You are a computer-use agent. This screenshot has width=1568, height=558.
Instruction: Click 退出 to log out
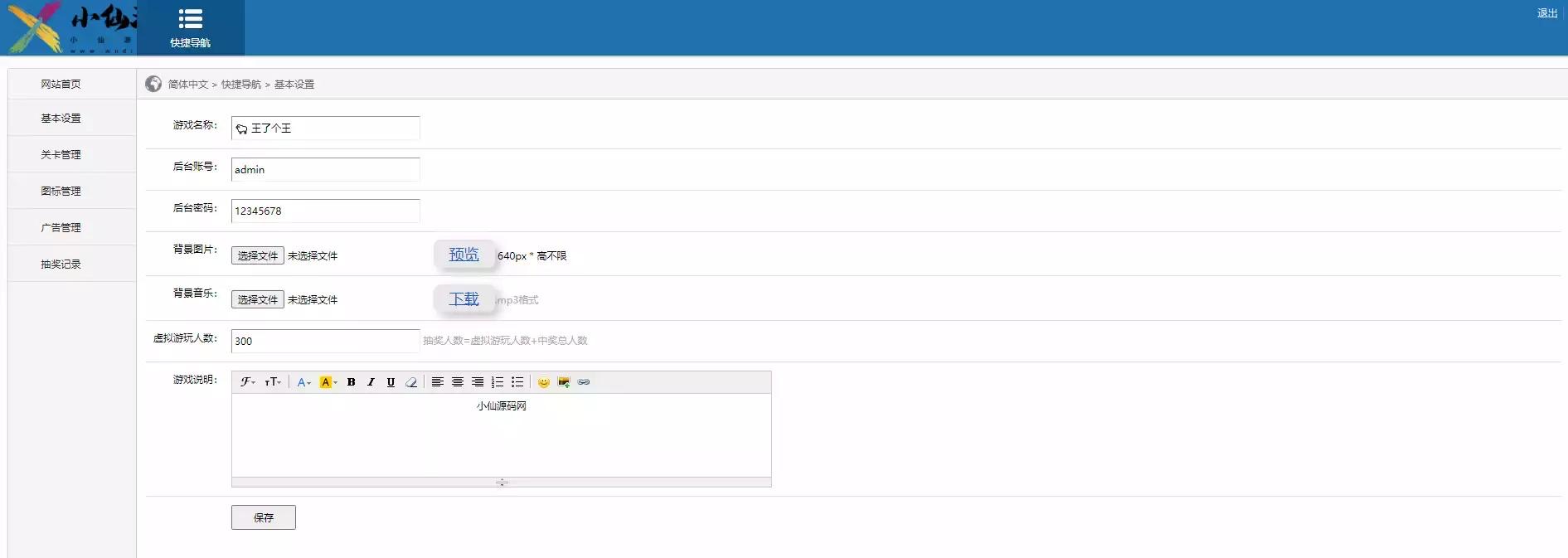click(x=1547, y=13)
